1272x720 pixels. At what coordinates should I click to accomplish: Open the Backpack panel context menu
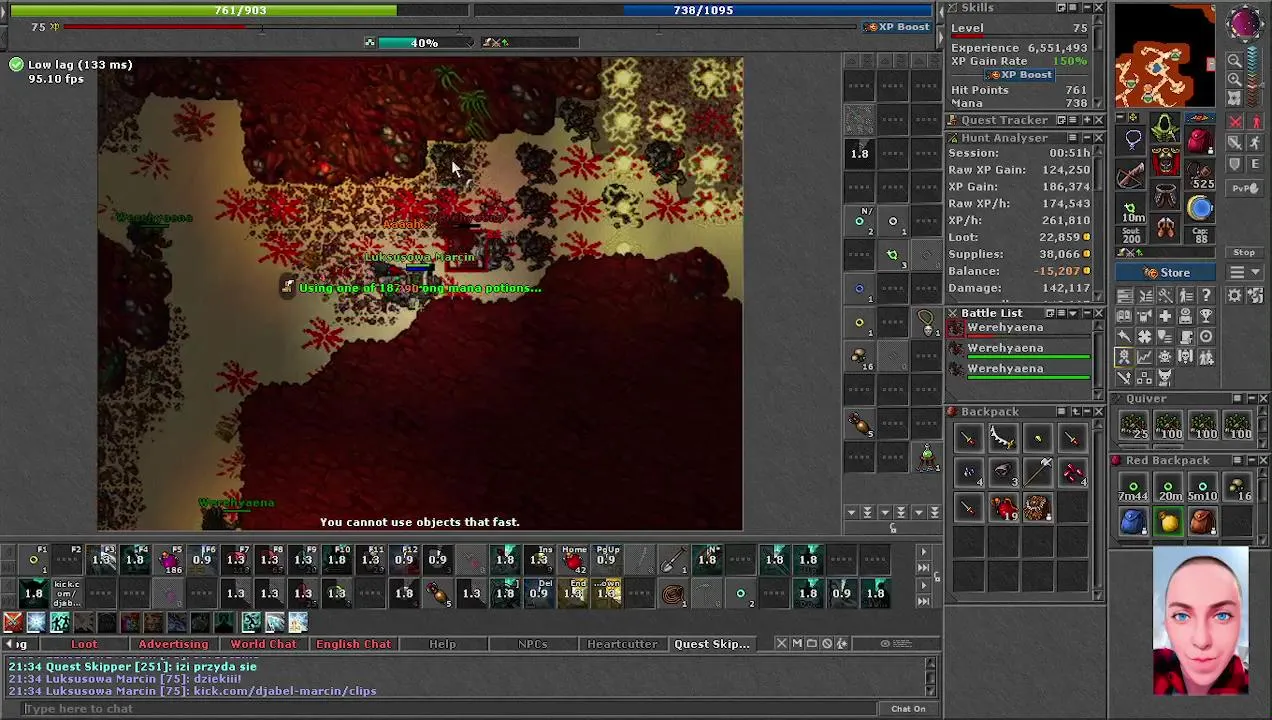[1061, 411]
